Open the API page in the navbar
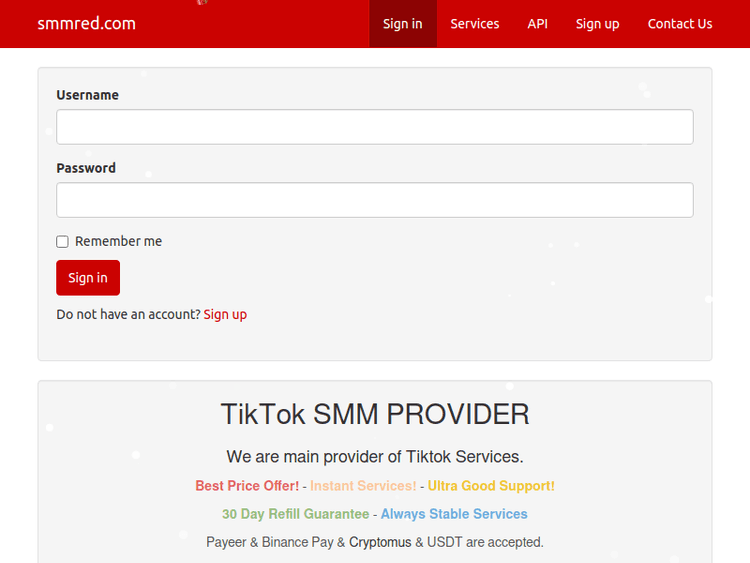 (537, 24)
